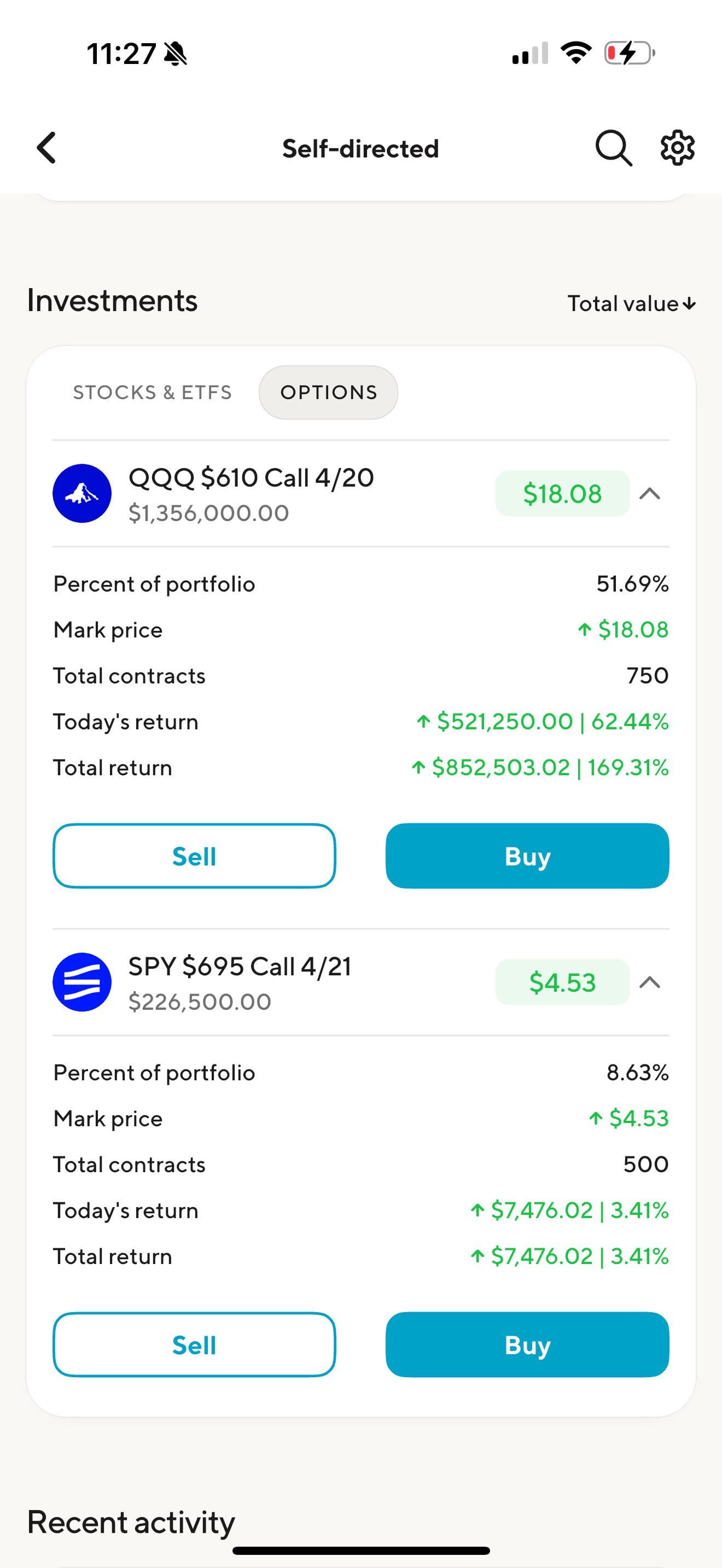The height and width of the screenshot is (1568, 722).
Task: Tap the QQQ $18.08 price badge
Action: 562,493
